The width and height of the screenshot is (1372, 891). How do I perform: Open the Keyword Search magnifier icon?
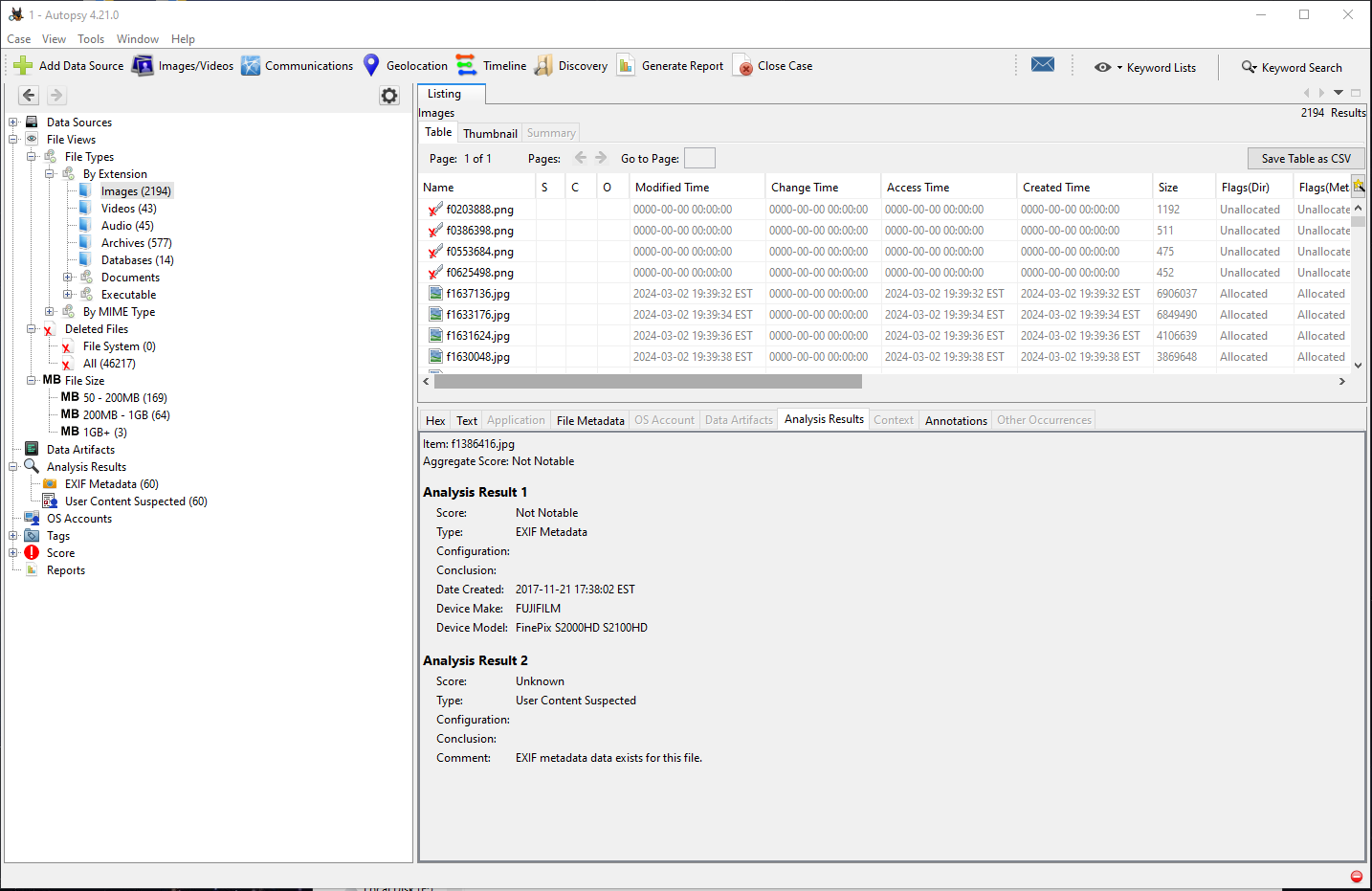click(1250, 67)
